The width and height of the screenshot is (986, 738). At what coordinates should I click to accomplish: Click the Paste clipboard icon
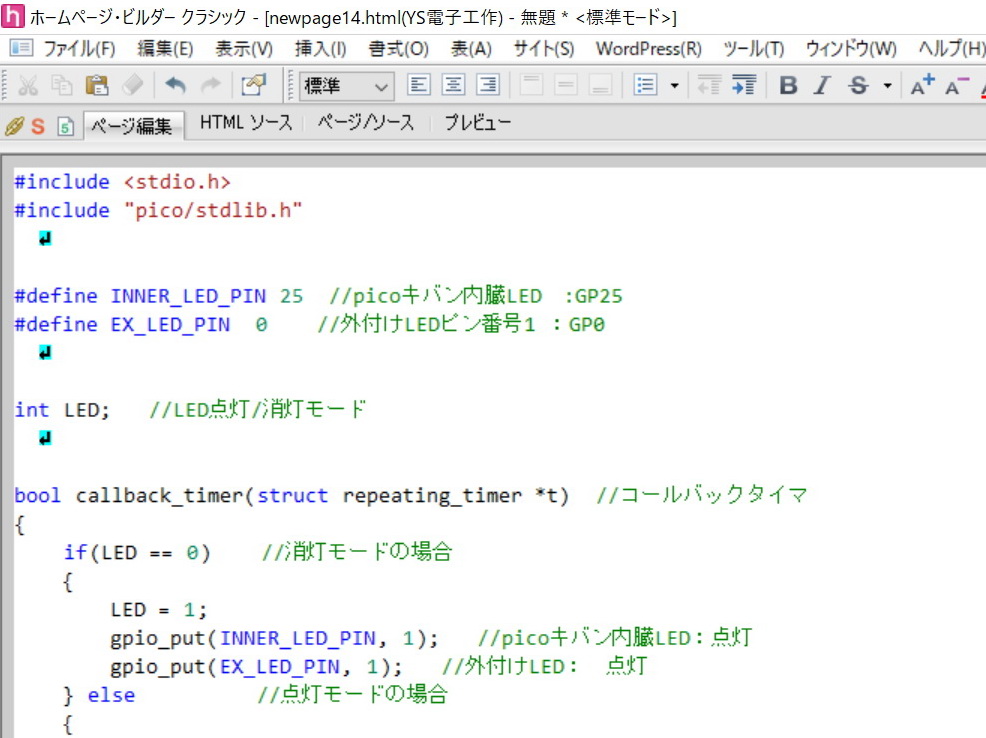pos(96,86)
